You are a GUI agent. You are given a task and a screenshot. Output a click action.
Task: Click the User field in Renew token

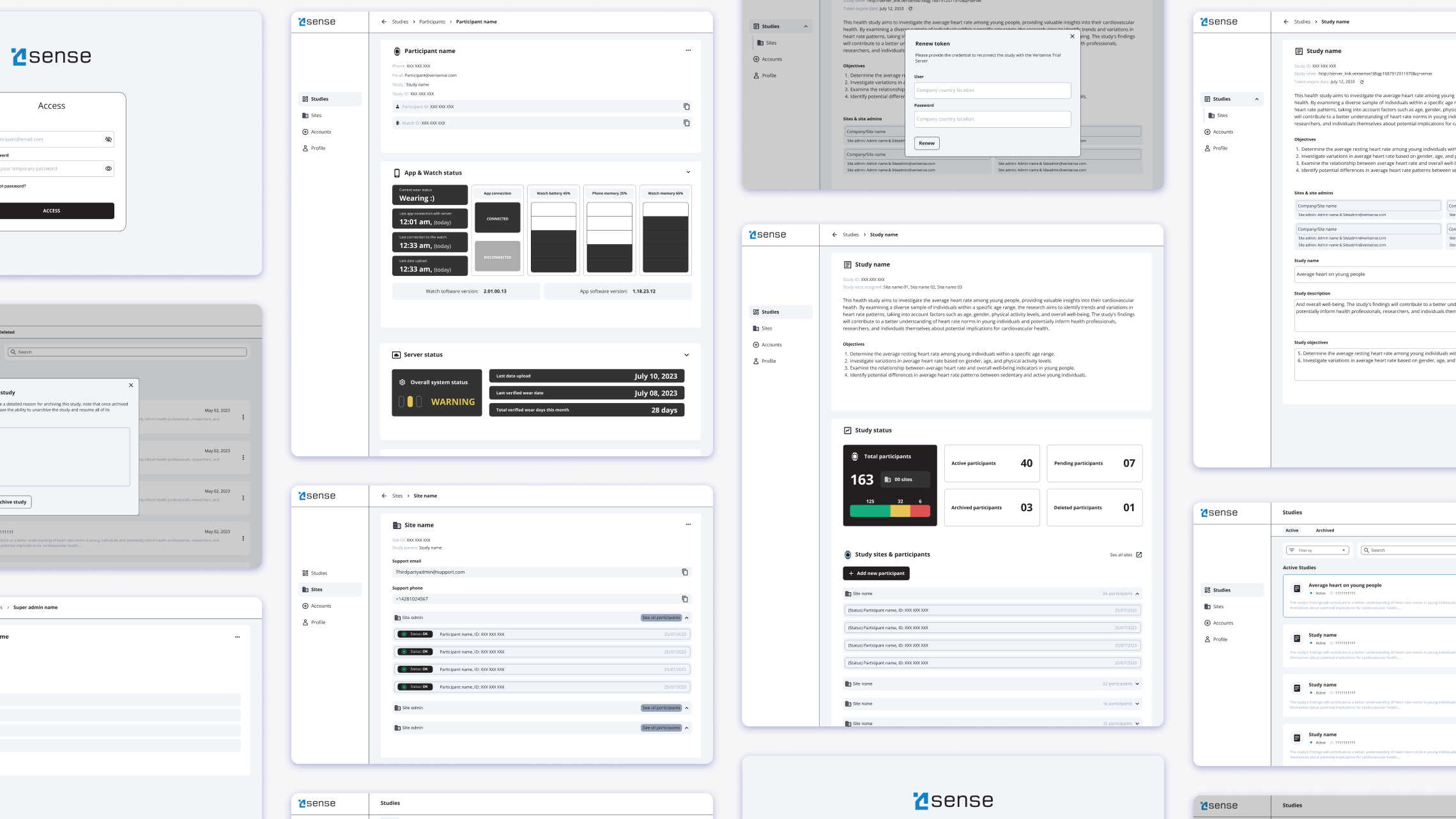pyautogui.click(x=992, y=91)
